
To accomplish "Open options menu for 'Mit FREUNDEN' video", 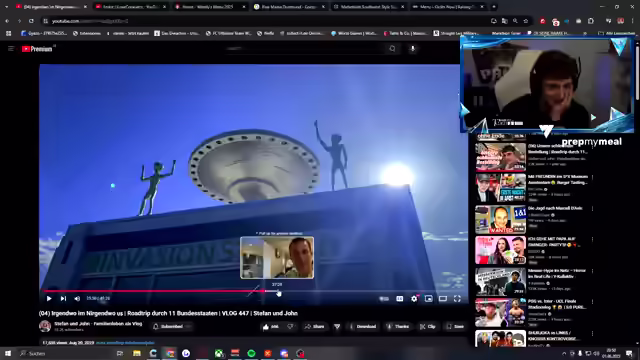I will point(592,177).
